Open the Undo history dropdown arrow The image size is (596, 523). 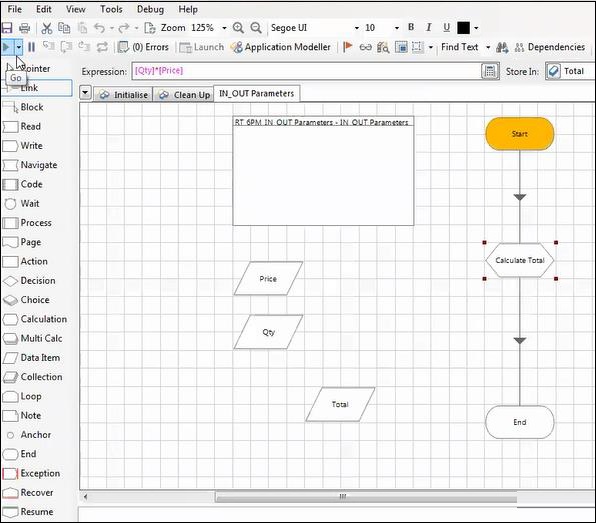pos(112,28)
